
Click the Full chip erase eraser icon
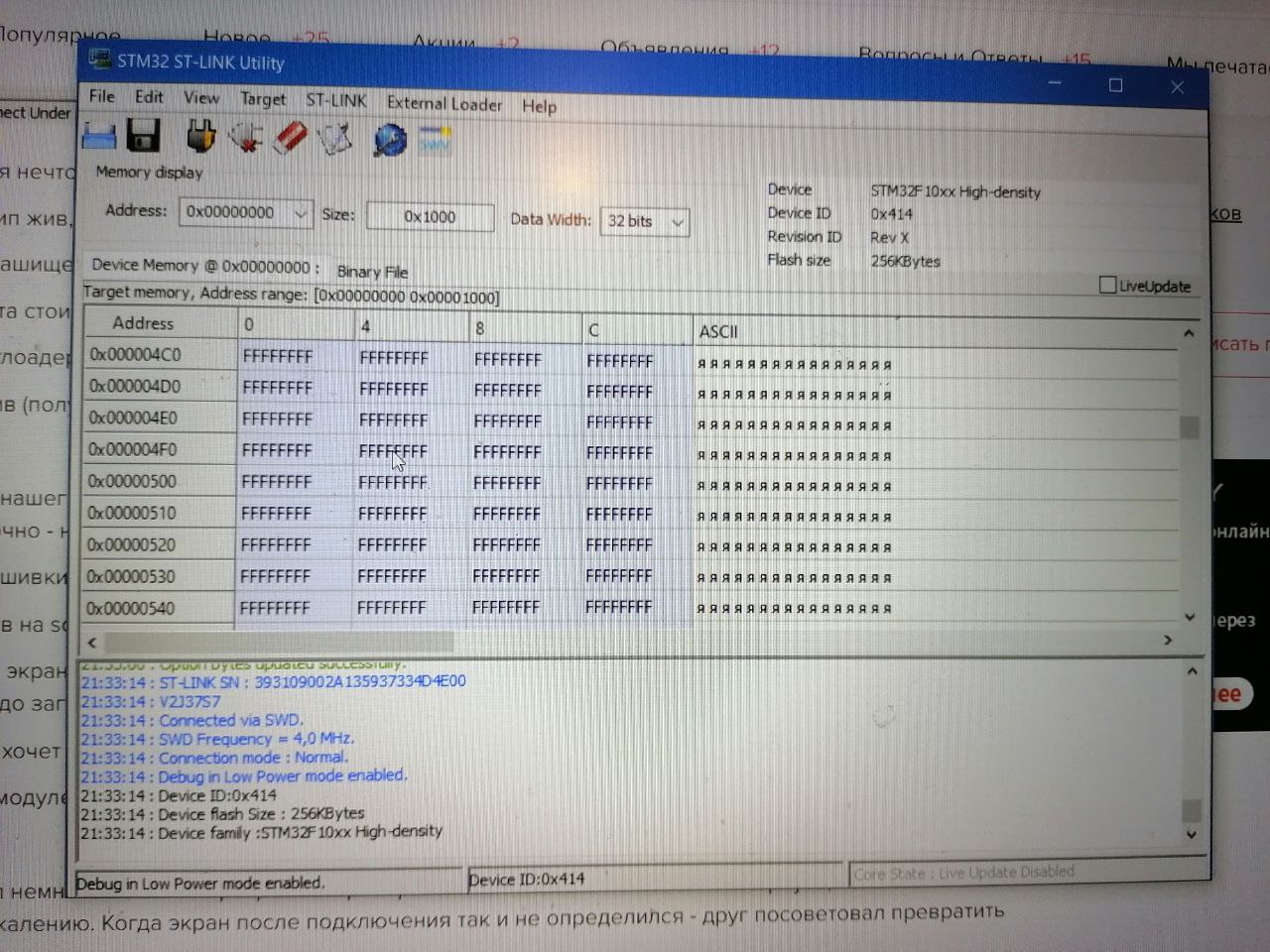290,138
